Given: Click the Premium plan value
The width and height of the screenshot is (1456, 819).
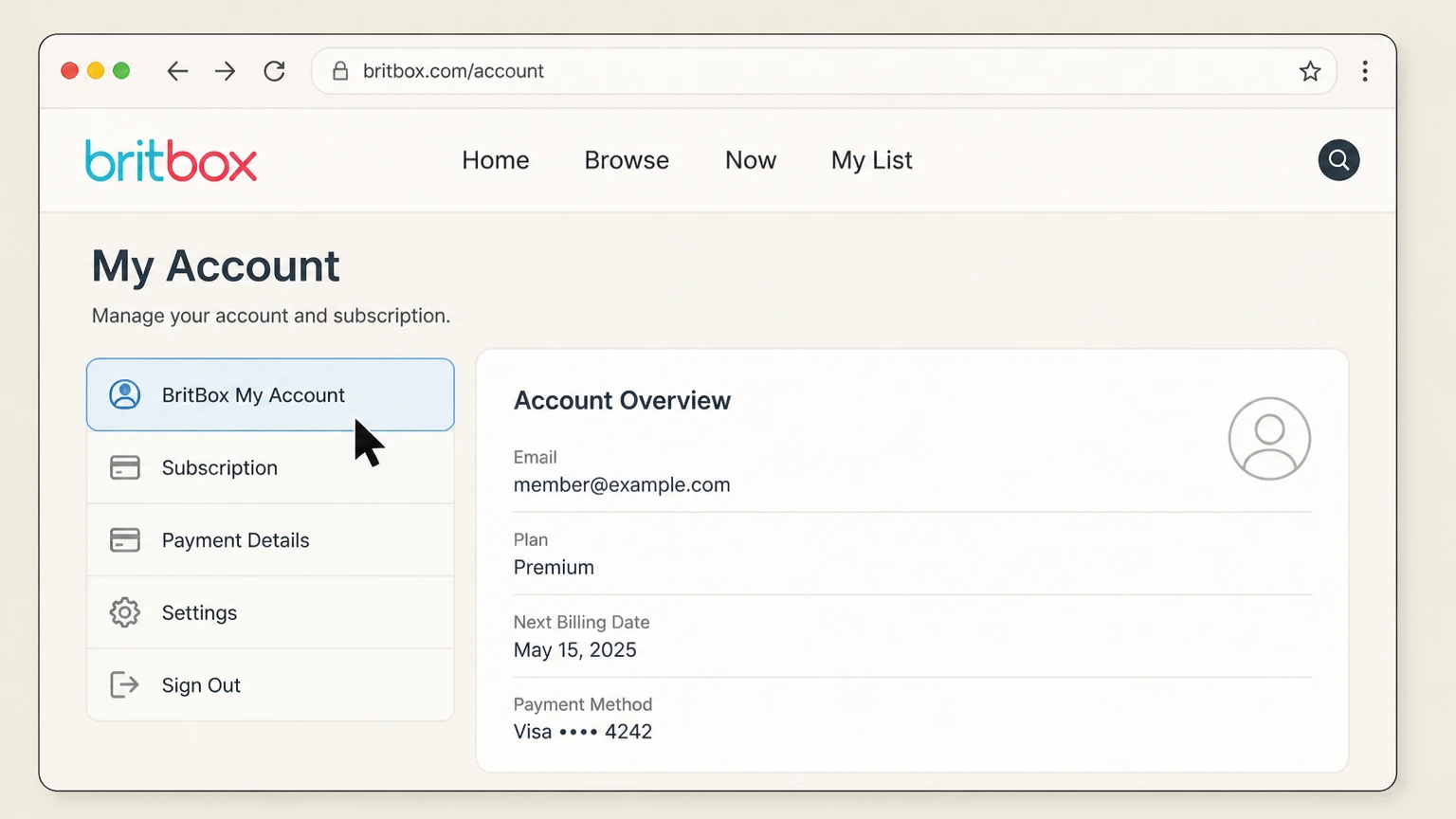Looking at the screenshot, I should point(554,567).
